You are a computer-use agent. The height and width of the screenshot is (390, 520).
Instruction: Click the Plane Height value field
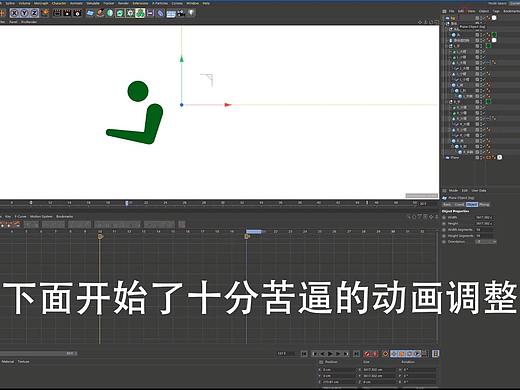coord(484,223)
